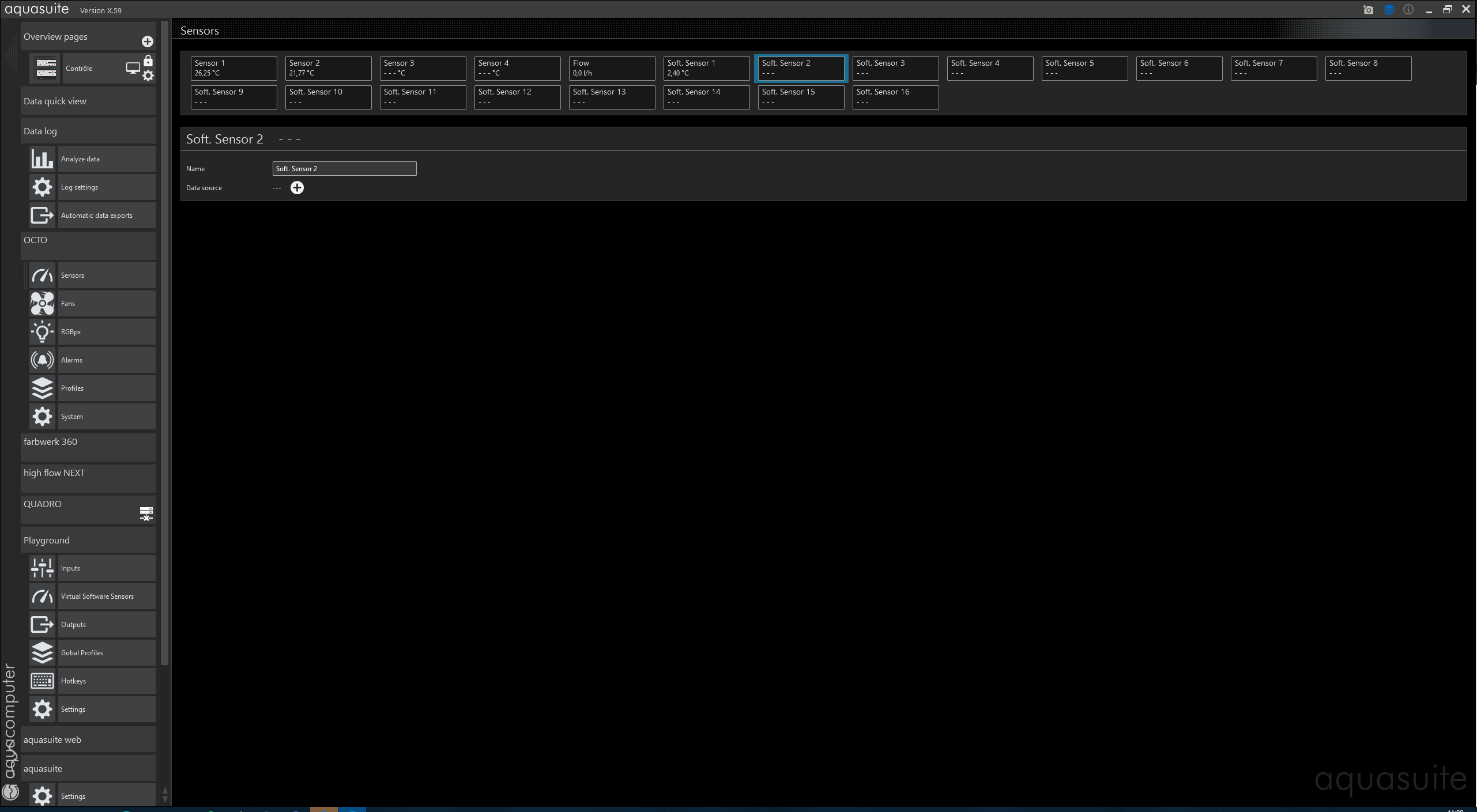1477x812 pixels.
Task: Collapse the Data log section
Action: 88,131
